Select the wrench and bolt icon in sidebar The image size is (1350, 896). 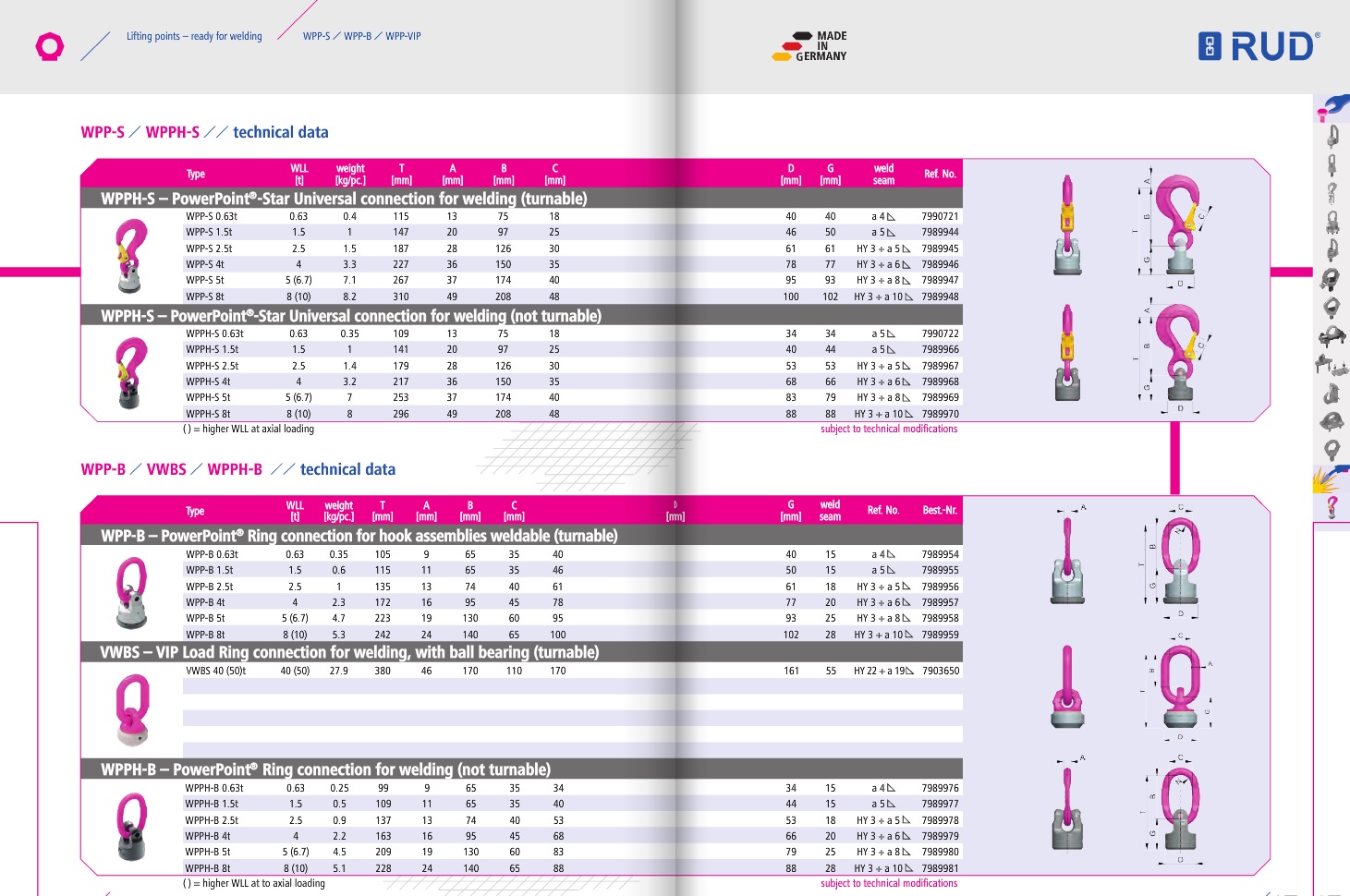click(1332, 107)
